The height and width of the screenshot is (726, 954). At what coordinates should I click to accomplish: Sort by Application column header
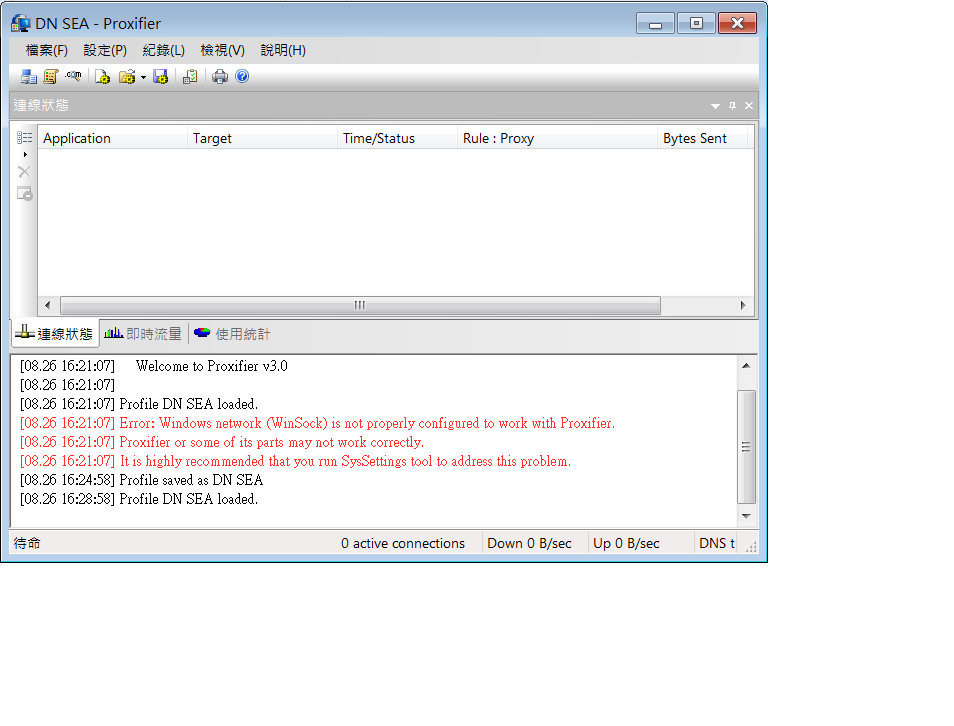[x=113, y=138]
